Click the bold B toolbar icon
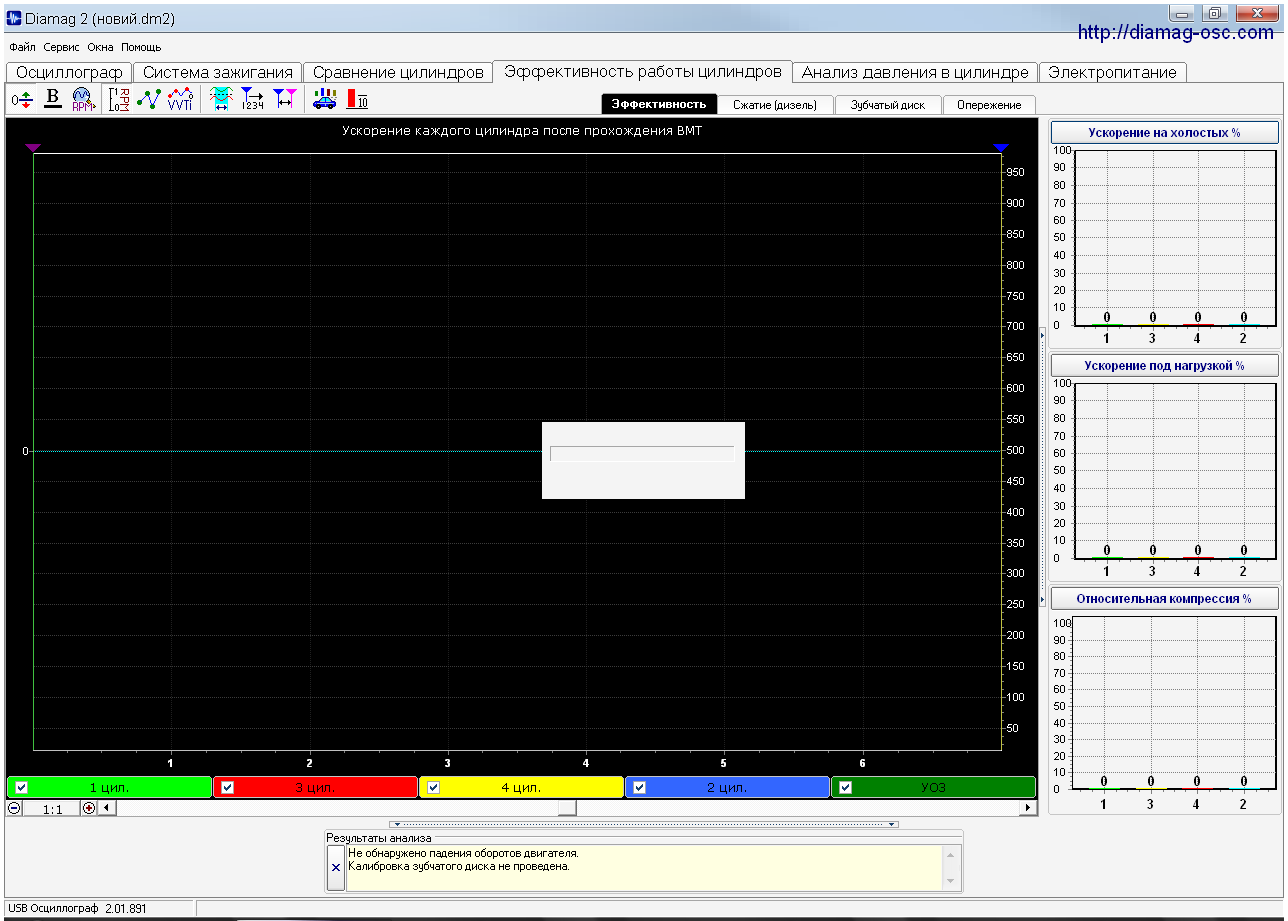 pos(53,99)
